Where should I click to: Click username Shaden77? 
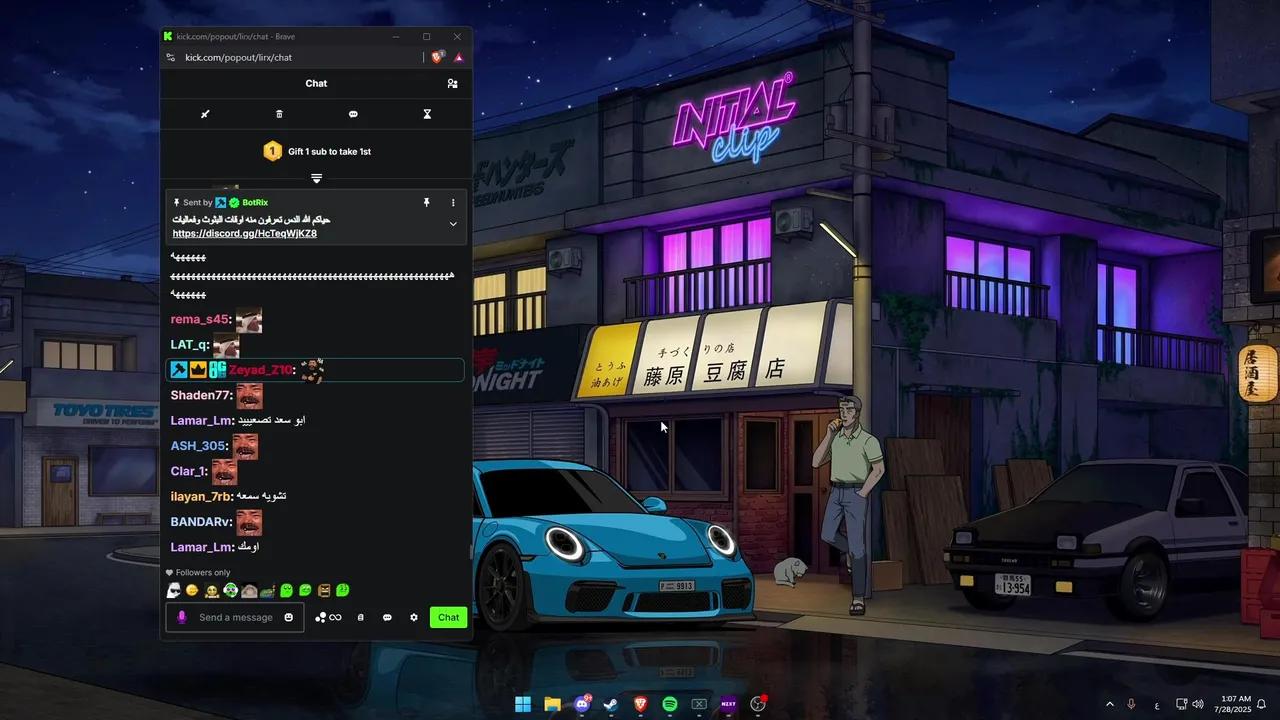click(200, 395)
